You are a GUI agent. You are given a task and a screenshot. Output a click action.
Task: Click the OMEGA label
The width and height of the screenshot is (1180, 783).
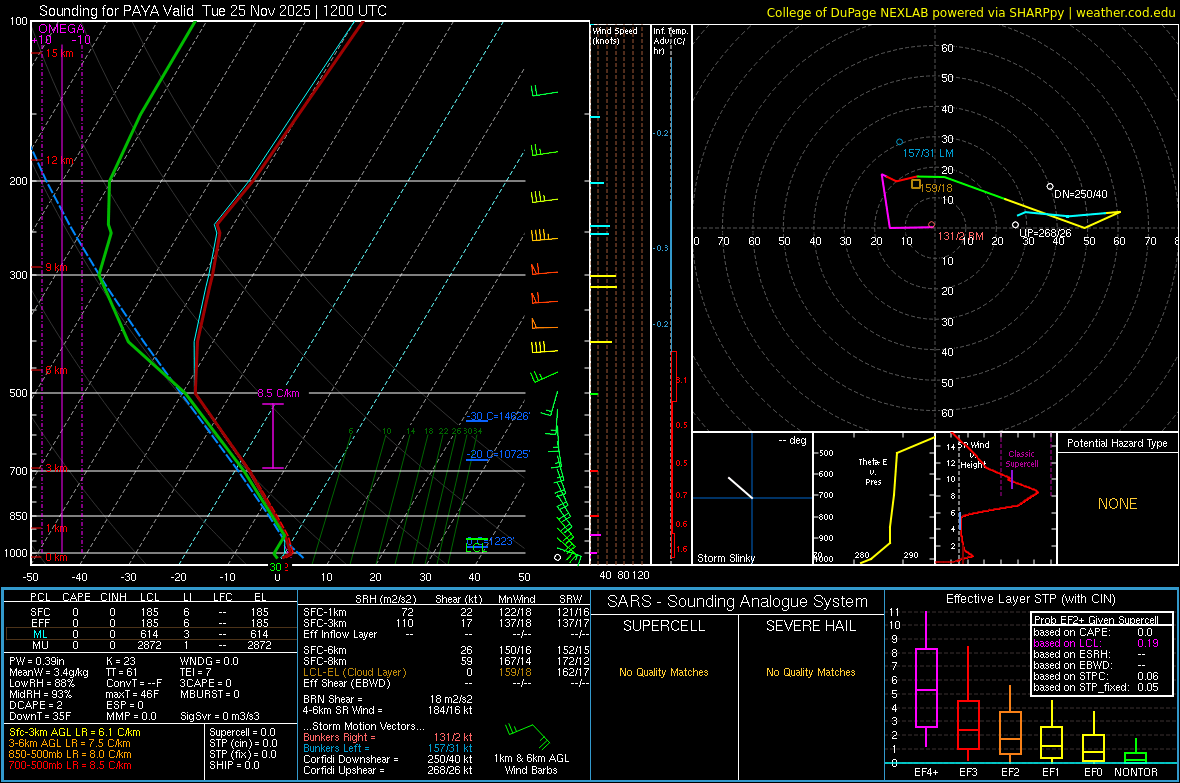tap(61, 29)
